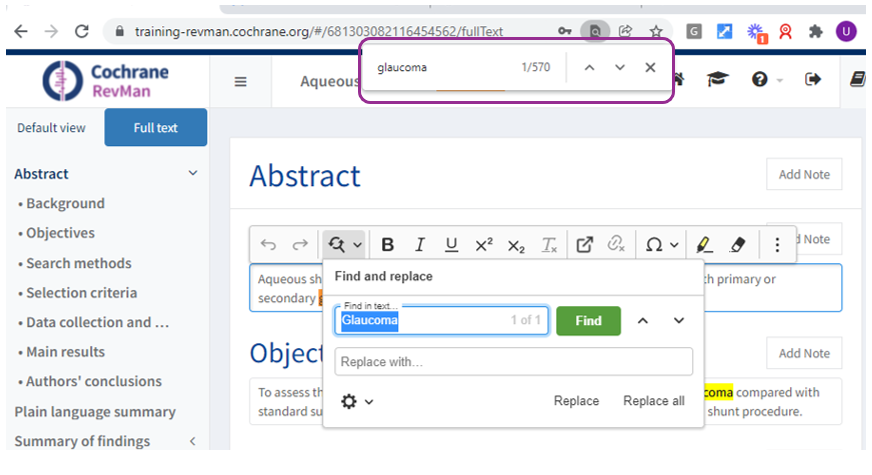The width and height of the screenshot is (872, 475).
Task: Click the Replace with input field
Action: click(513, 361)
